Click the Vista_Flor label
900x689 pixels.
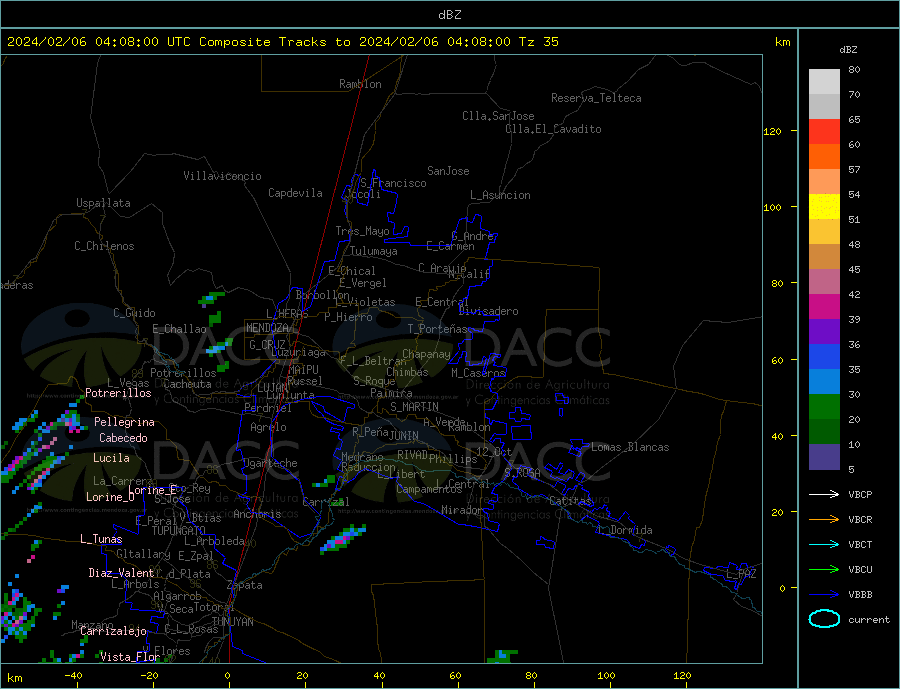(130, 657)
